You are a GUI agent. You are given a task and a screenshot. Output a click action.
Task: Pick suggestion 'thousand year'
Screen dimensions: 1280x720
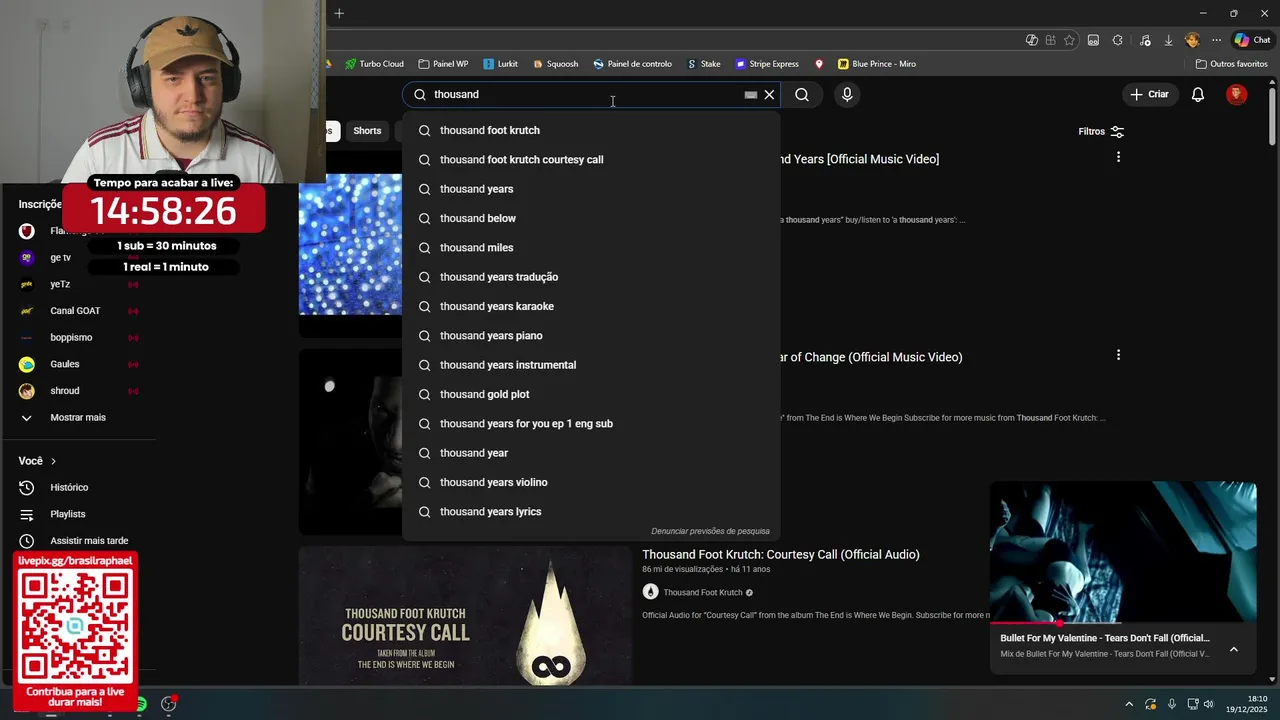point(591,453)
